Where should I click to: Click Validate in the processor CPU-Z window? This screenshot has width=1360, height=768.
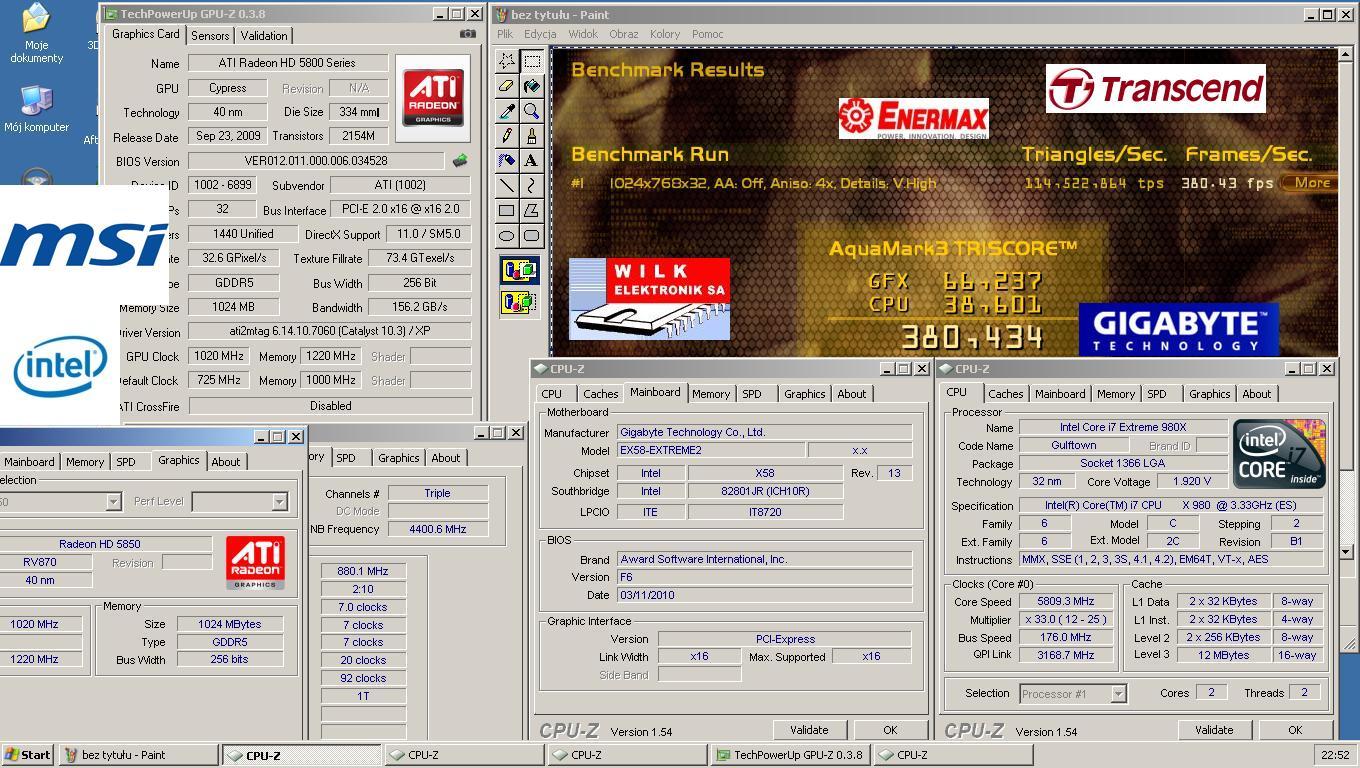click(1214, 730)
